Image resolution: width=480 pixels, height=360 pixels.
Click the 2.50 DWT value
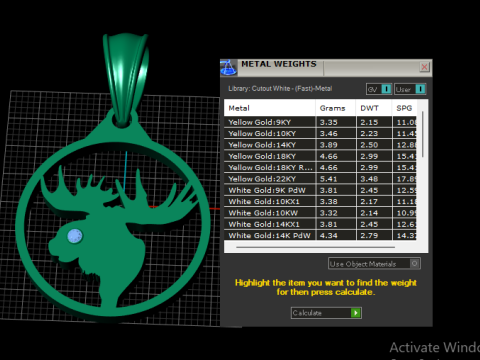coord(369,145)
